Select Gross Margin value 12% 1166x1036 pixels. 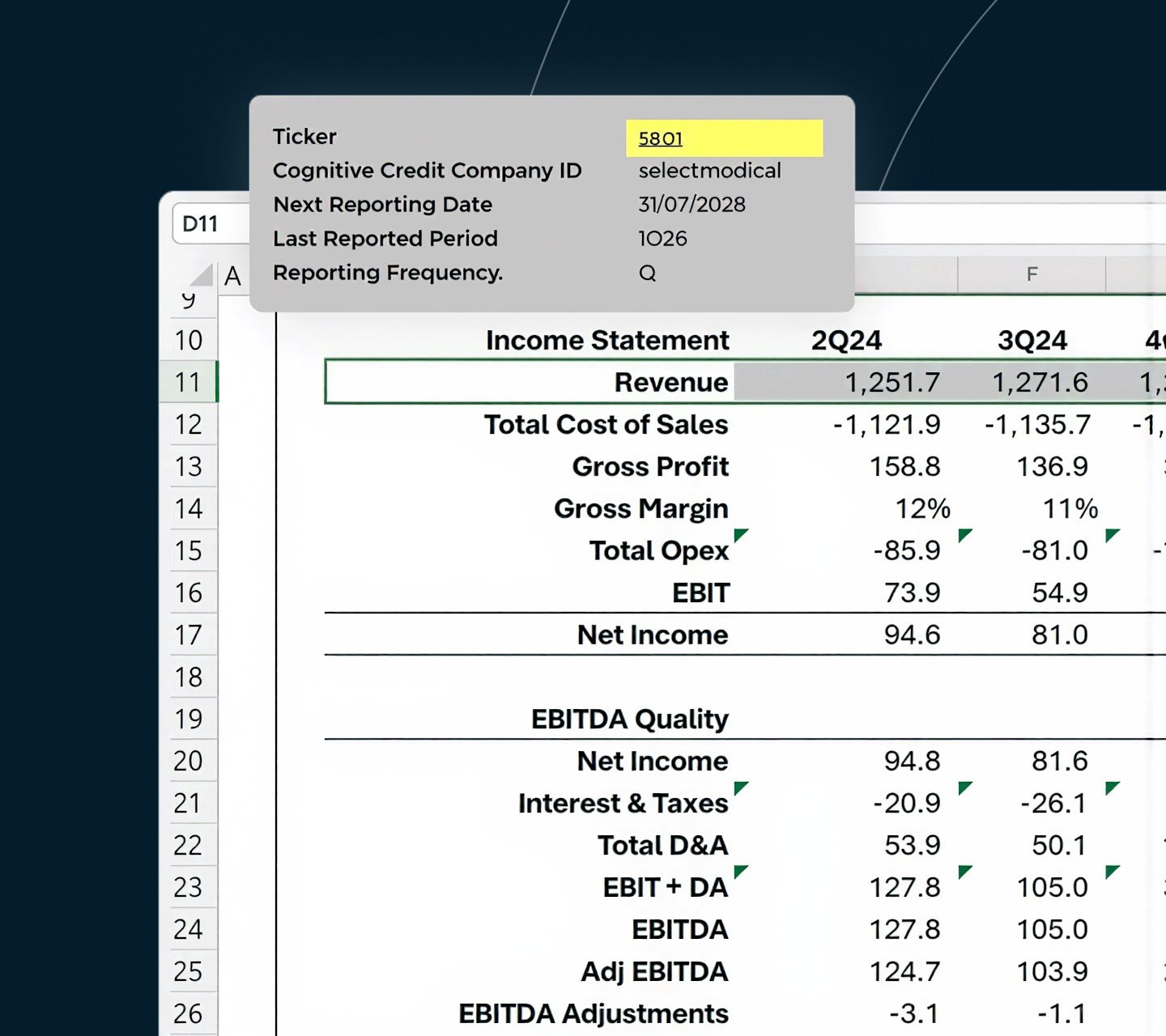tap(922, 508)
